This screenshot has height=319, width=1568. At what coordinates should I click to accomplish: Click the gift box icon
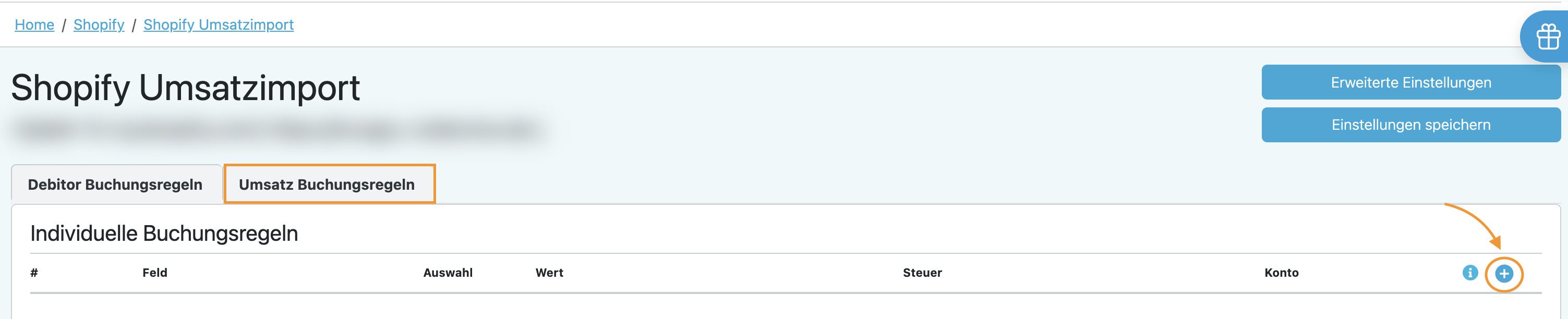(1548, 38)
